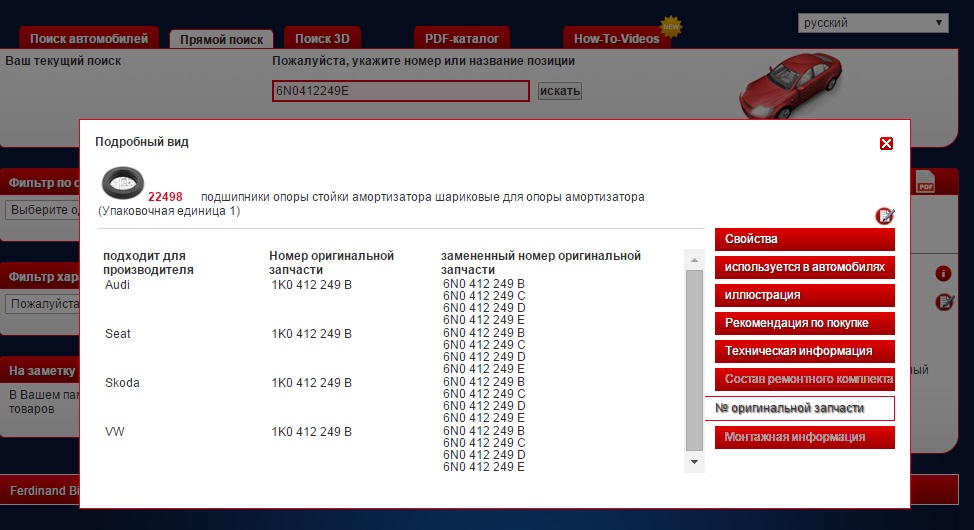Screen dimensions: 974x530
Task: Click the notepad icon below the info icon
Action: tap(944, 303)
